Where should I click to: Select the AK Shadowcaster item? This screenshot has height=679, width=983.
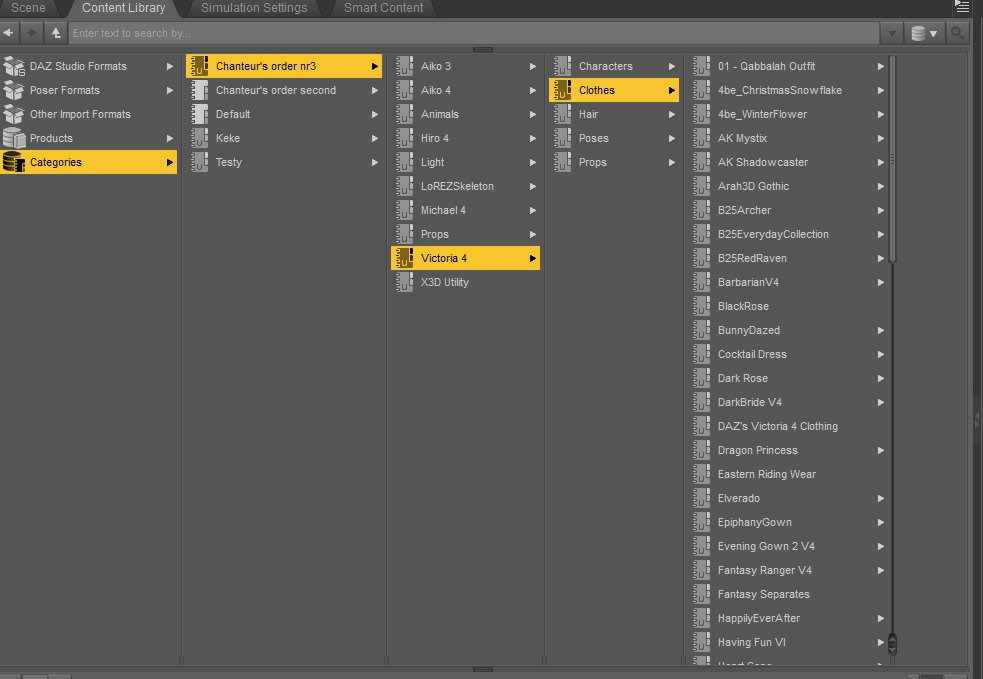click(788, 162)
